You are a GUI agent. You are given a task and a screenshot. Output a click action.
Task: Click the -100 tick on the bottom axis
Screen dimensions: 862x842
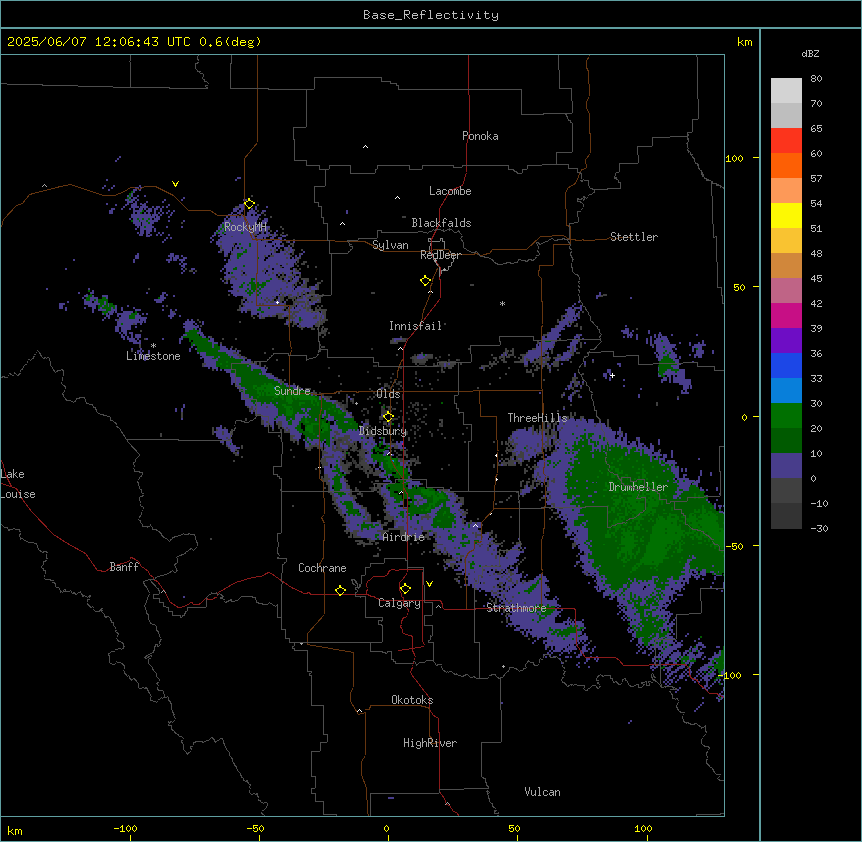click(125, 828)
